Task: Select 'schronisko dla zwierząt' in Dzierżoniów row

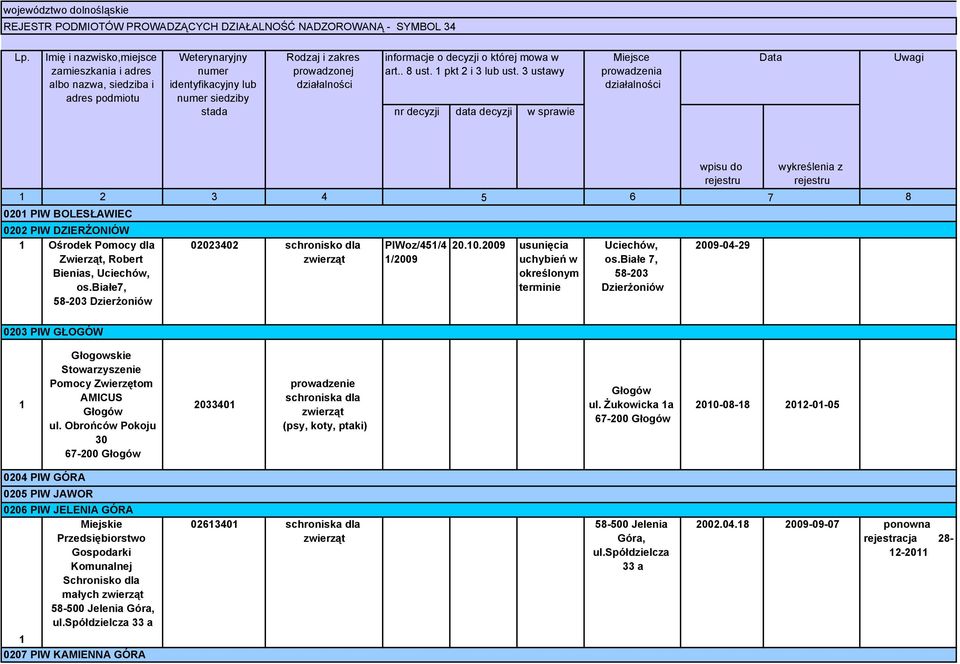Action: 324,281
